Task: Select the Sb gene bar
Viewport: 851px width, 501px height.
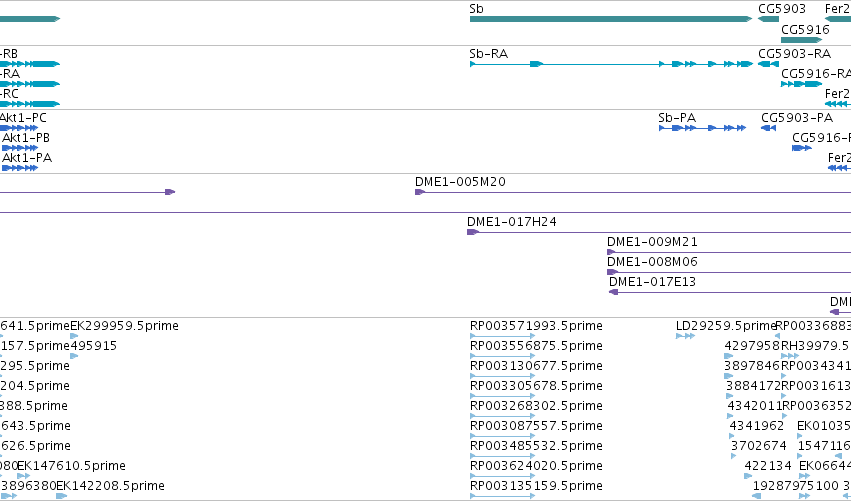Action: (x=611, y=19)
